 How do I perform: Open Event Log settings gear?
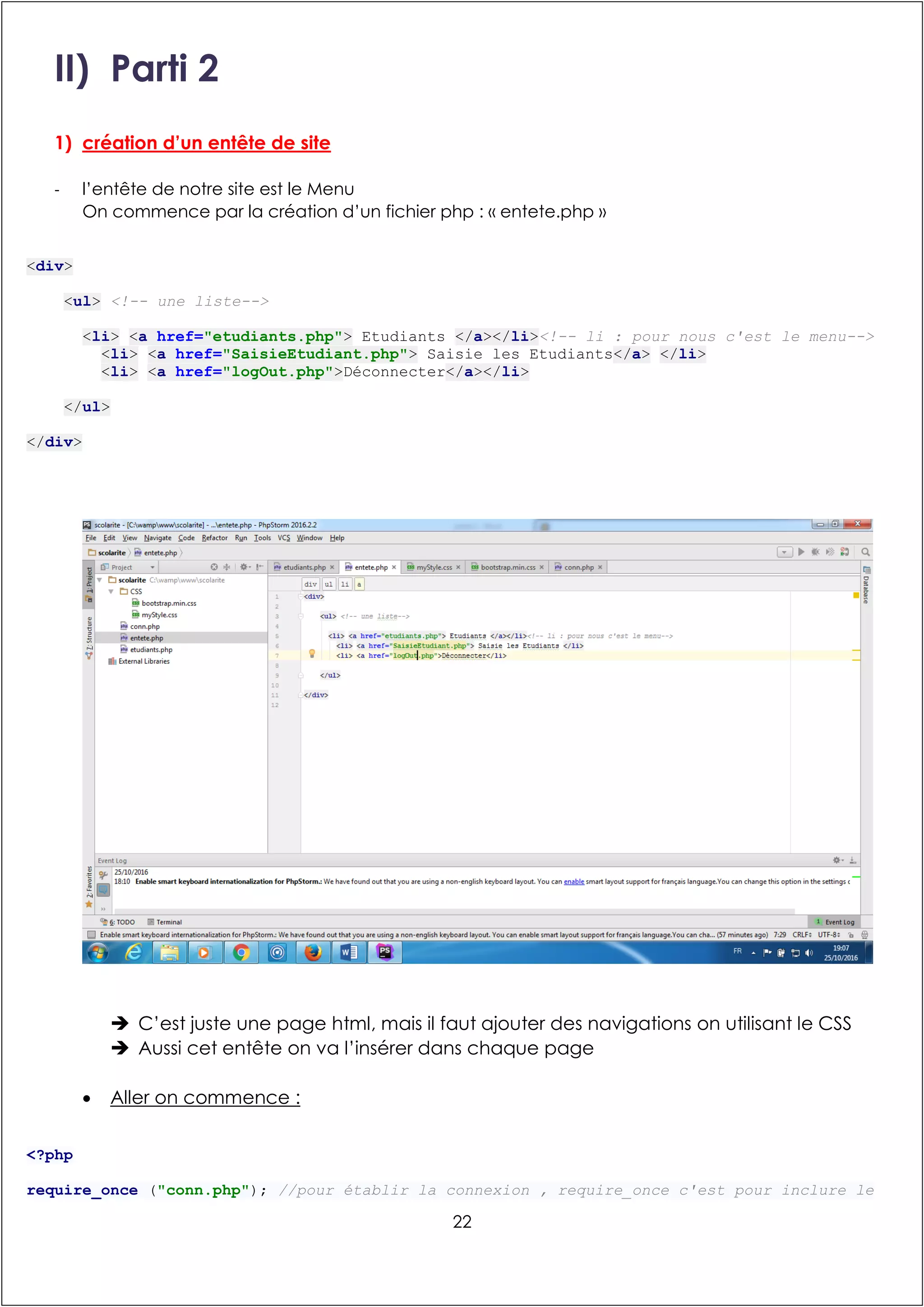pos(838,860)
